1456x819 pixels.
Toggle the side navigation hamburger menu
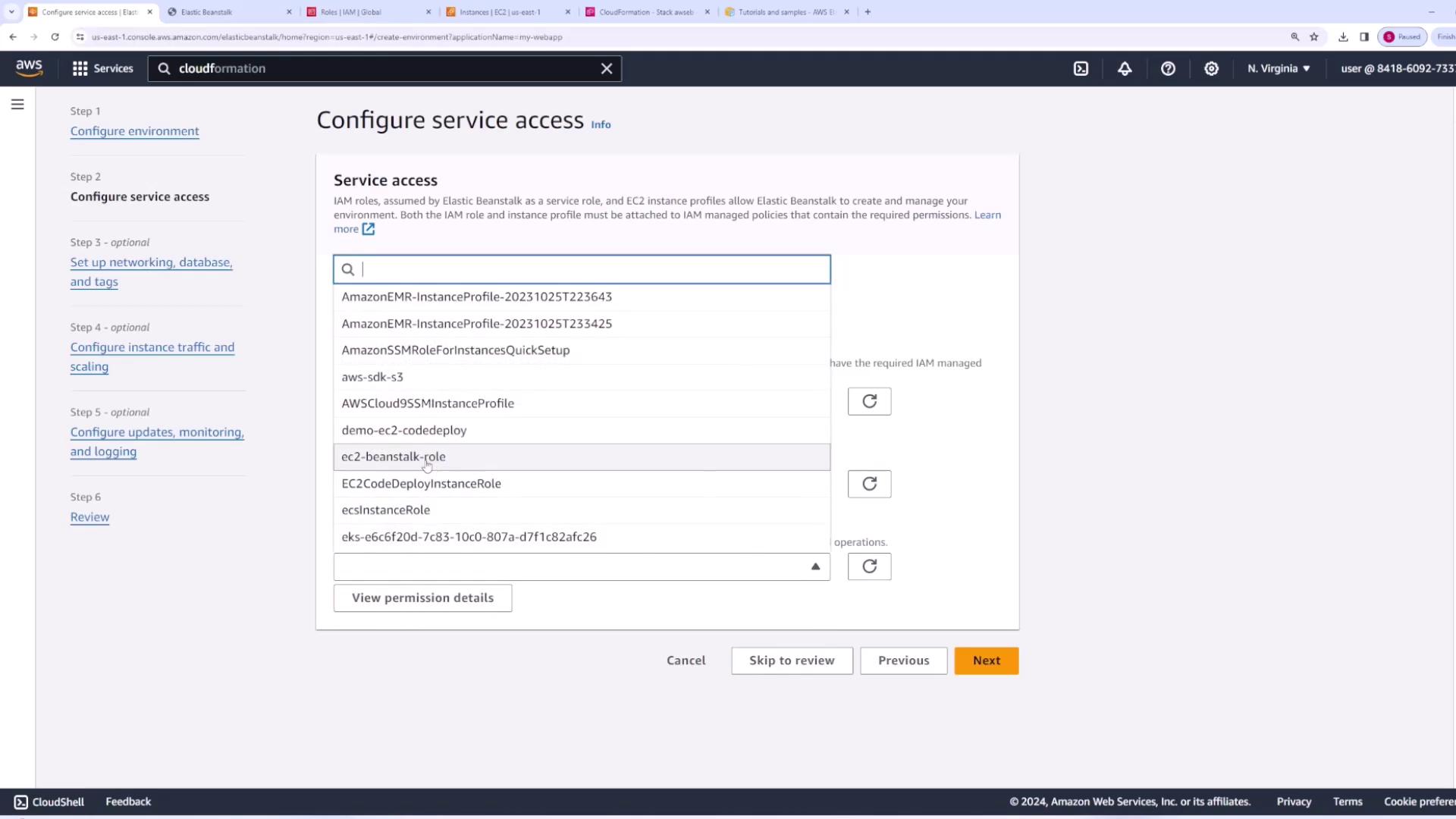17,105
